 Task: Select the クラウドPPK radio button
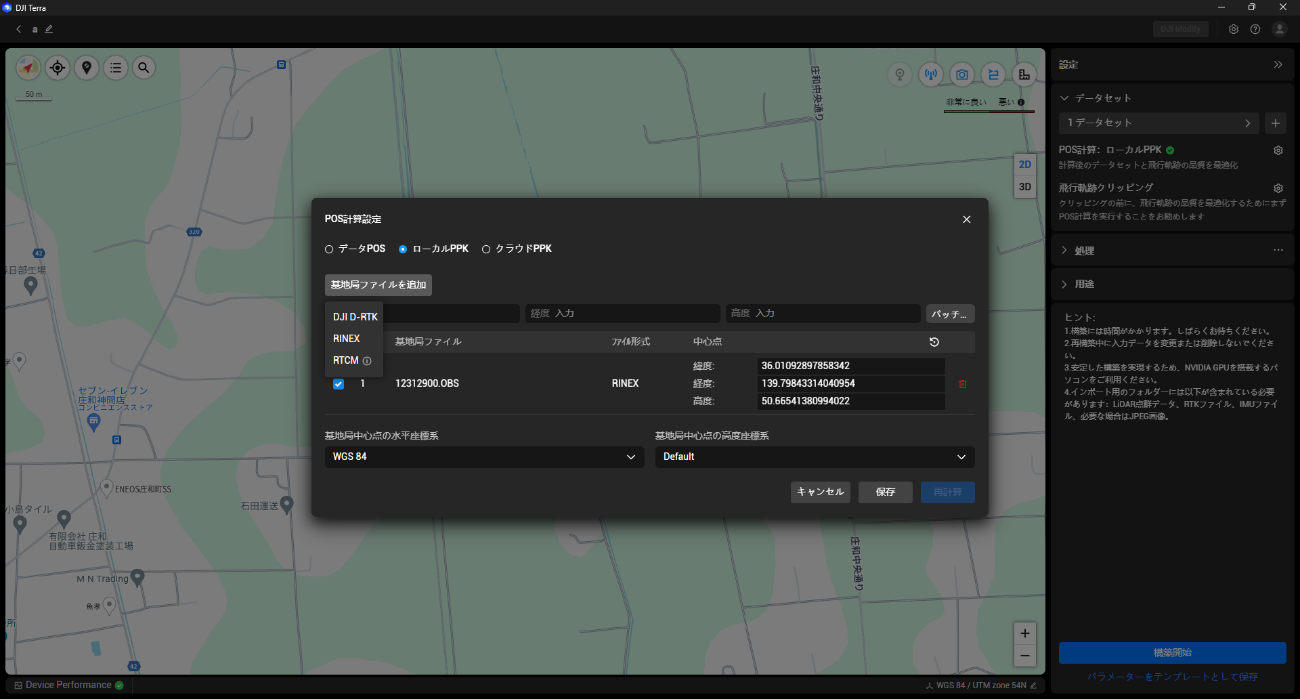pyautogui.click(x=486, y=249)
